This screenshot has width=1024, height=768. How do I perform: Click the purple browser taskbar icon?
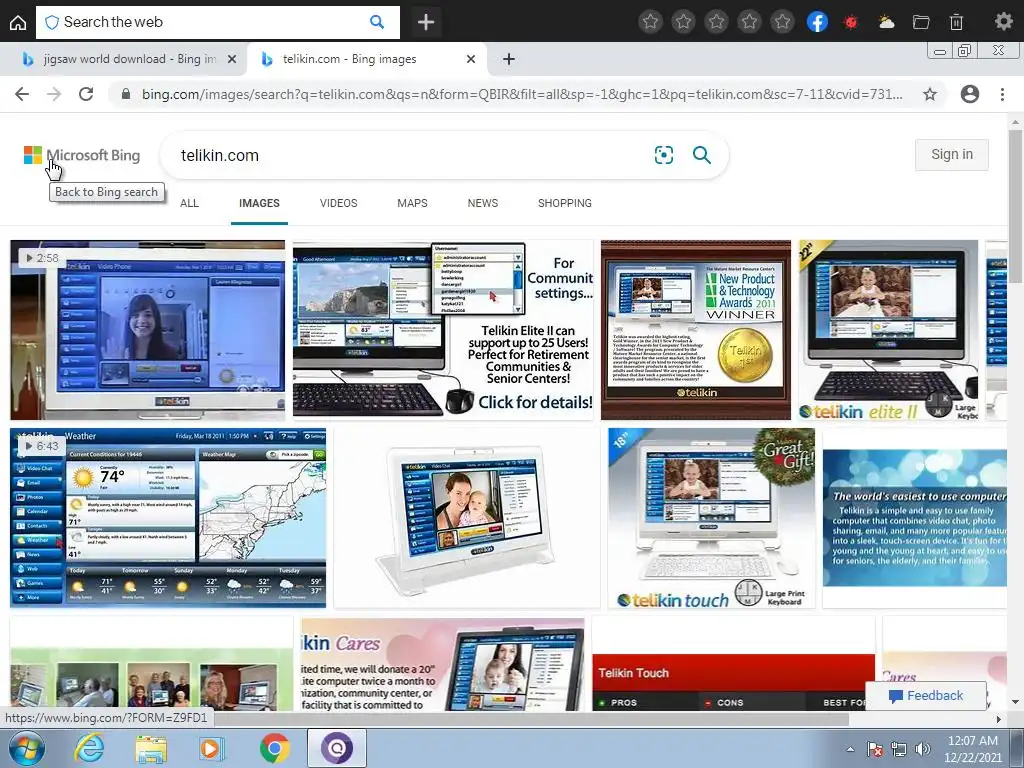tap(336, 748)
